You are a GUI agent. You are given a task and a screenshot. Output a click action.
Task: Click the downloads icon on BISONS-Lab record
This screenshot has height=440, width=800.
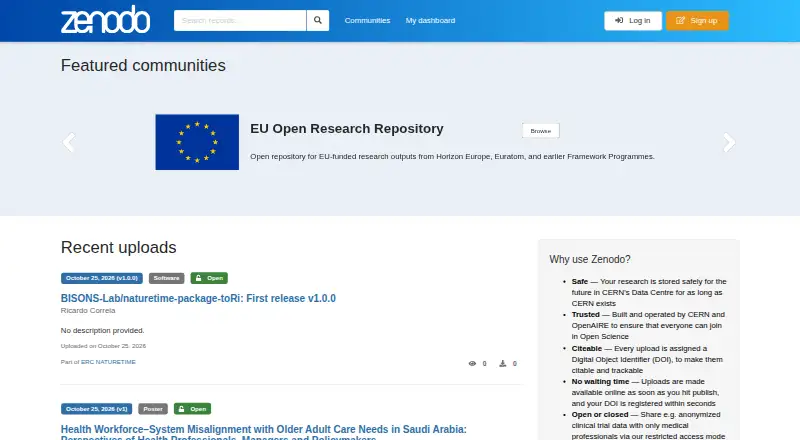503,363
